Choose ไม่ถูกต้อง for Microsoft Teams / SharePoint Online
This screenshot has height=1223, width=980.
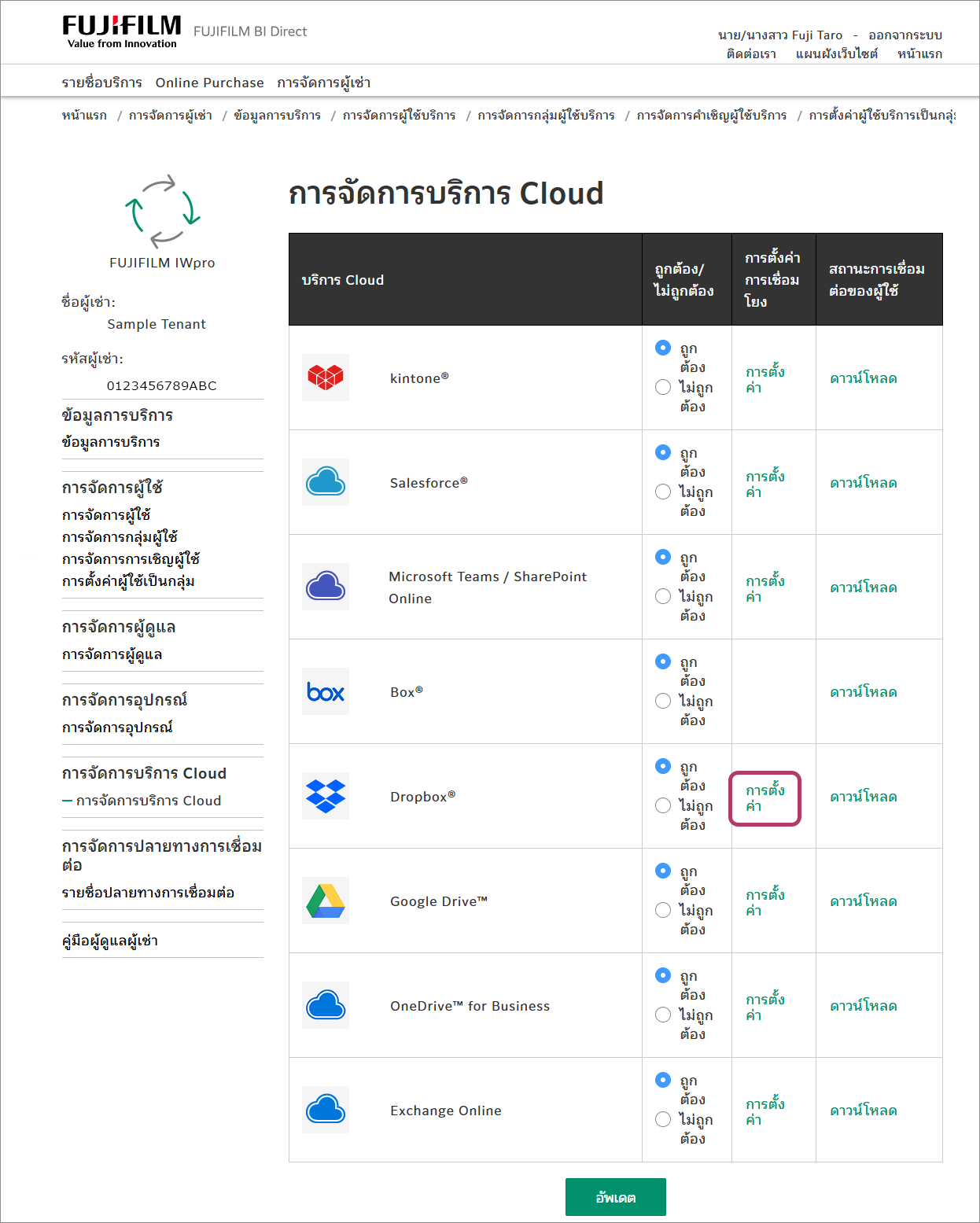663,596
